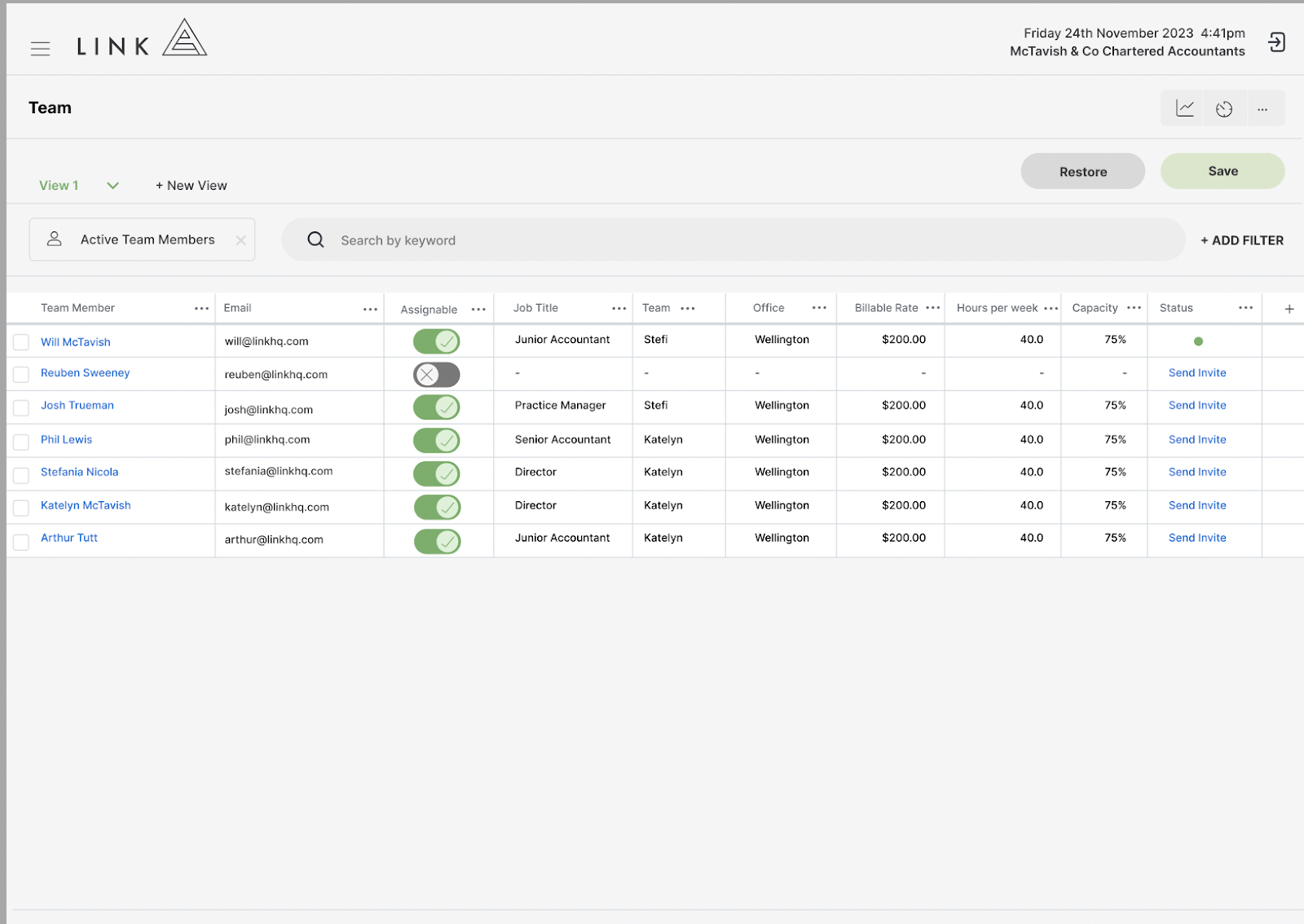Click the Save button
The image size is (1304, 924).
click(x=1222, y=171)
